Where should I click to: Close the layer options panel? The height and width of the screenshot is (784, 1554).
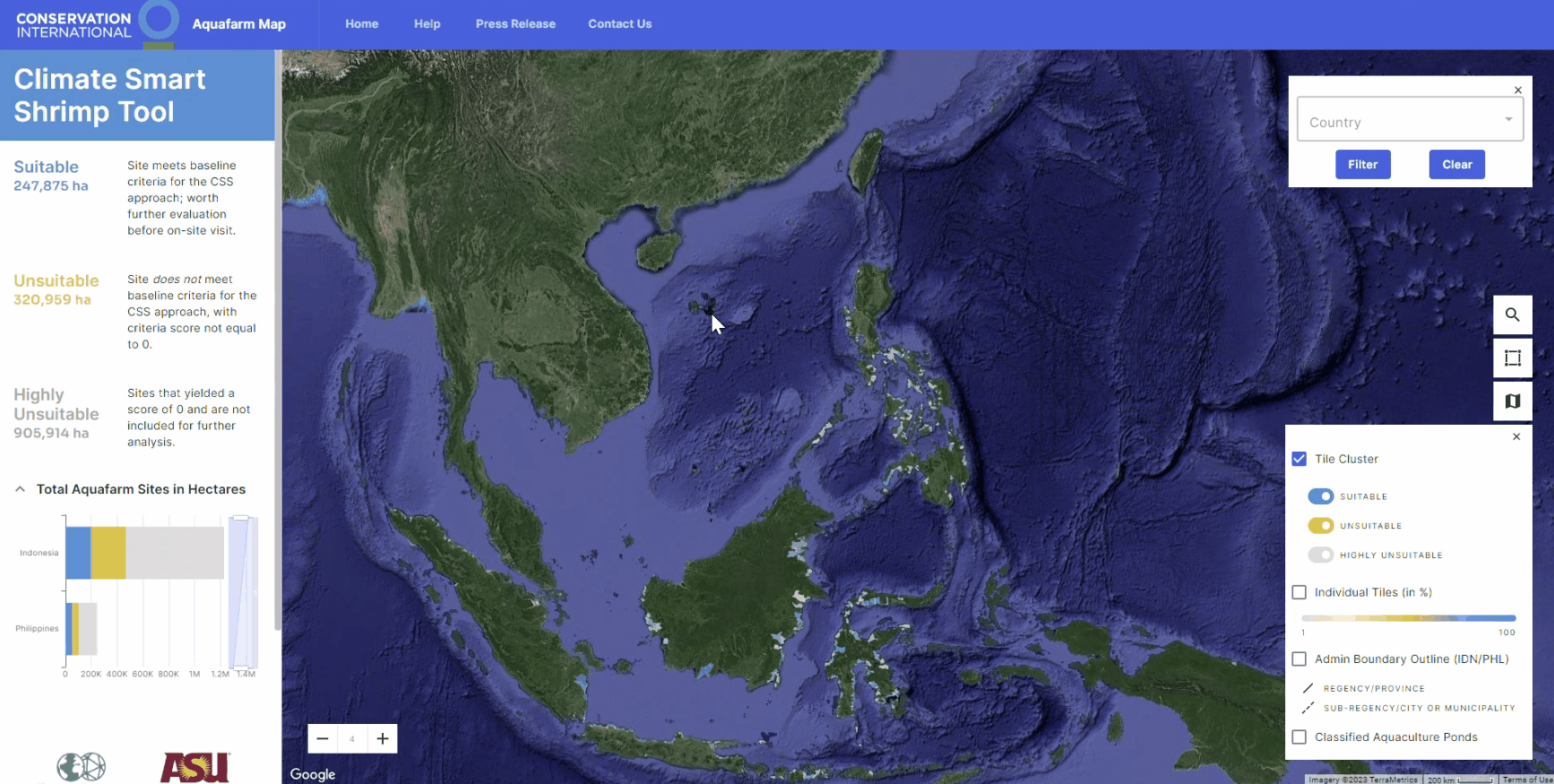pos(1515,437)
